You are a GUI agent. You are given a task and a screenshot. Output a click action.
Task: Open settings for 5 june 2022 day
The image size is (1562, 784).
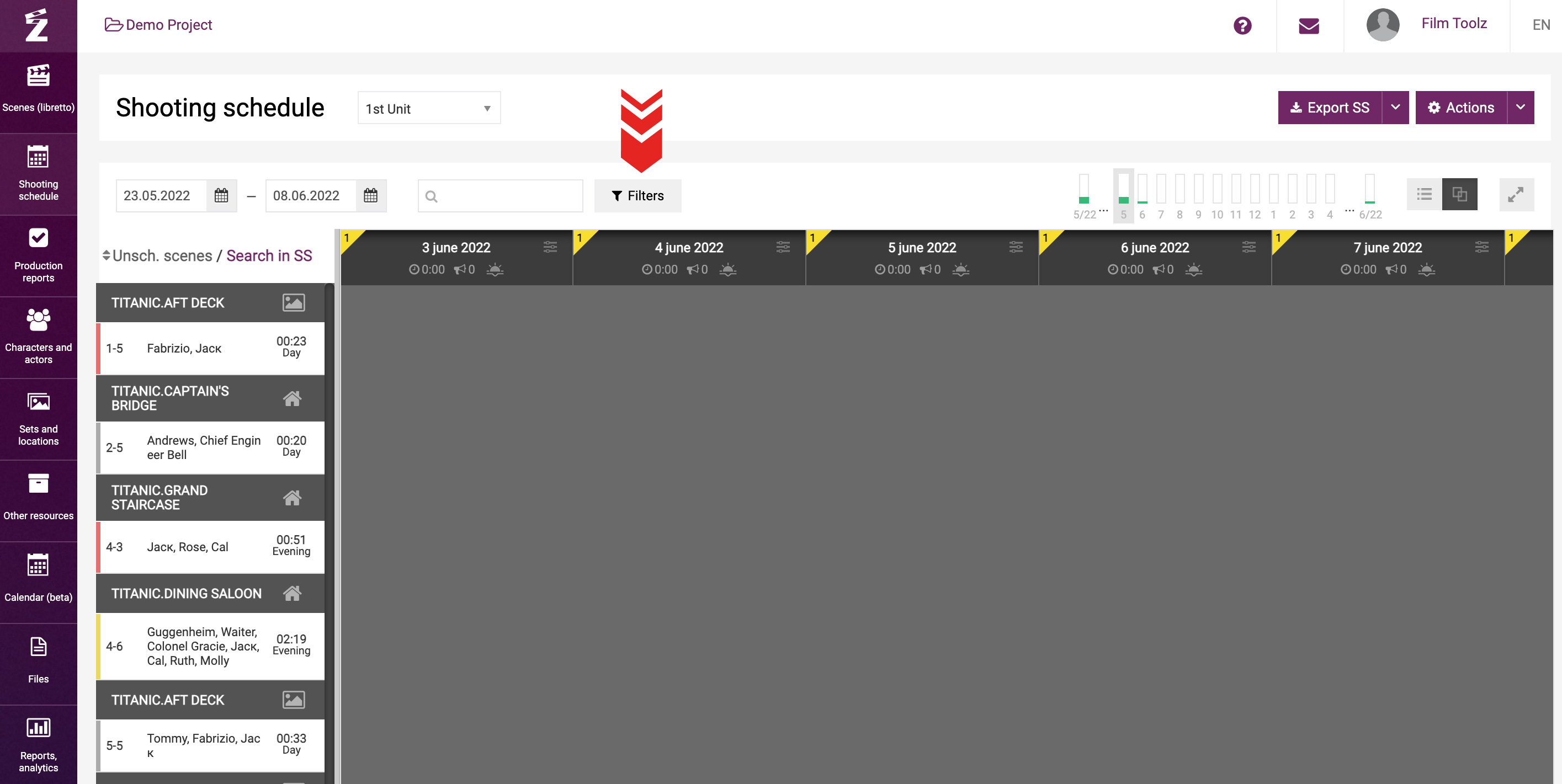[x=1016, y=247]
